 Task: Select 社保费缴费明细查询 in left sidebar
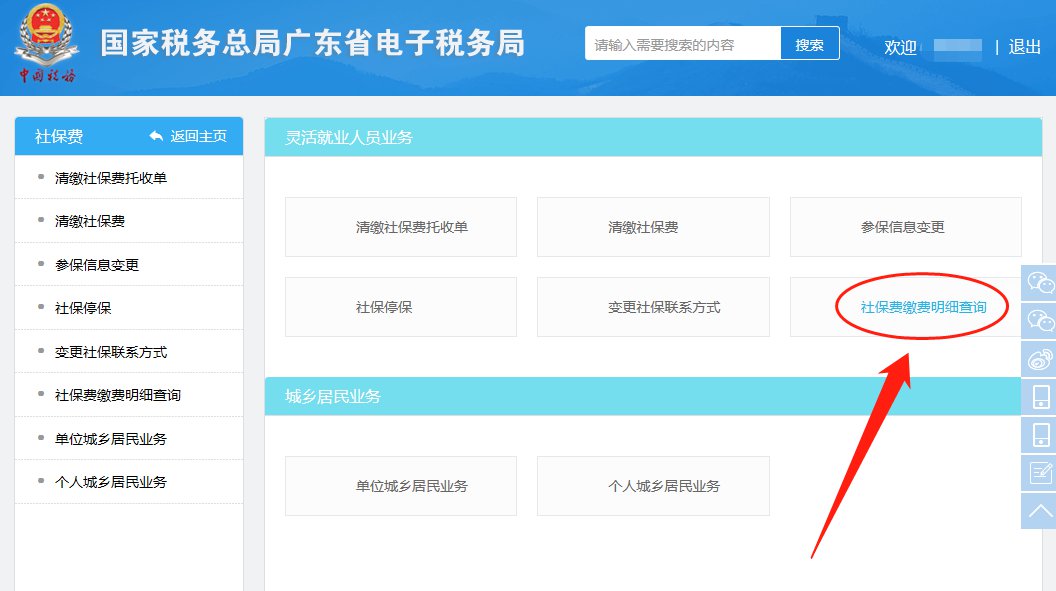pos(118,395)
